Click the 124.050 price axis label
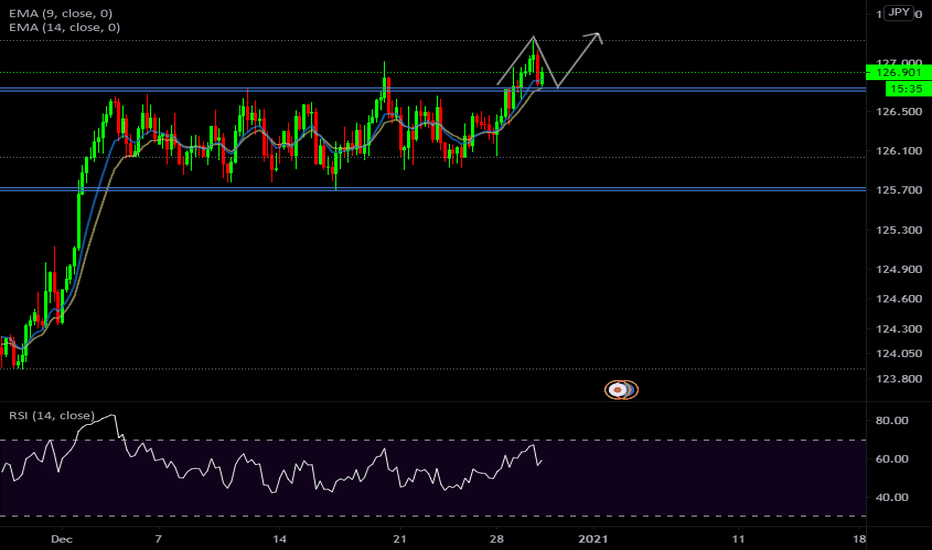 899,353
